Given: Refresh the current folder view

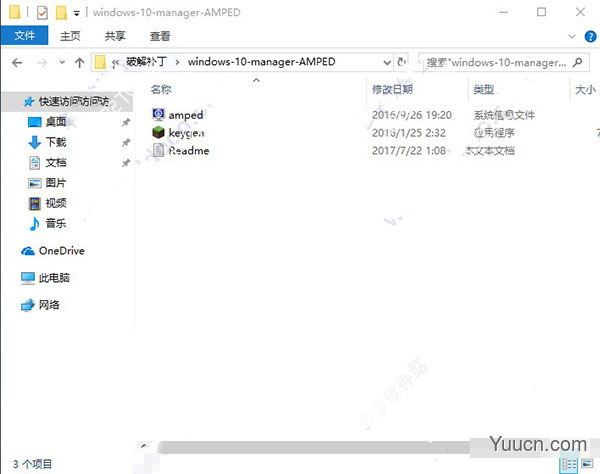Looking at the screenshot, I should pos(401,62).
